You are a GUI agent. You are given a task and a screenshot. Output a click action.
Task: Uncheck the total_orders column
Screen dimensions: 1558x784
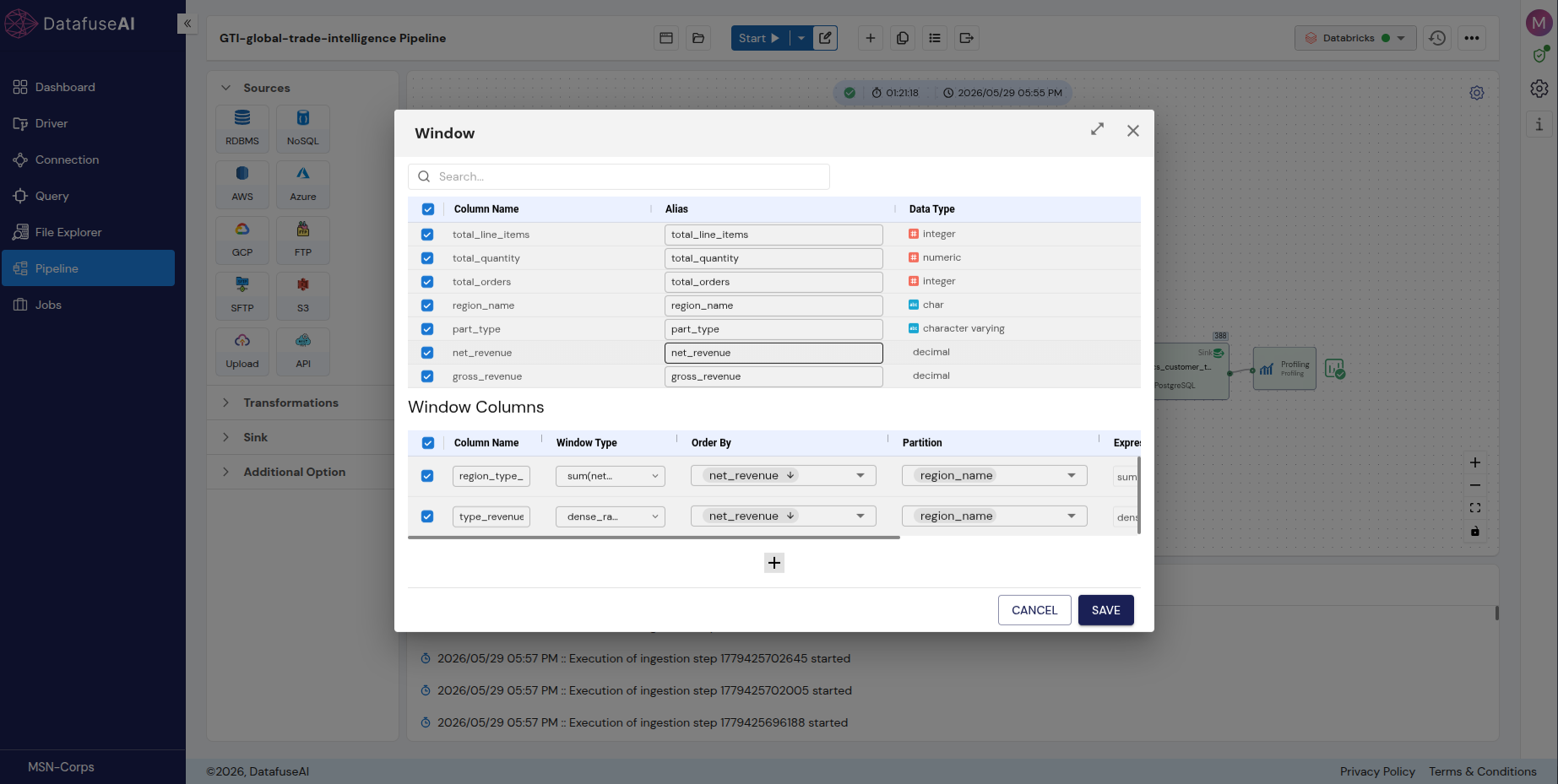[427, 282]
